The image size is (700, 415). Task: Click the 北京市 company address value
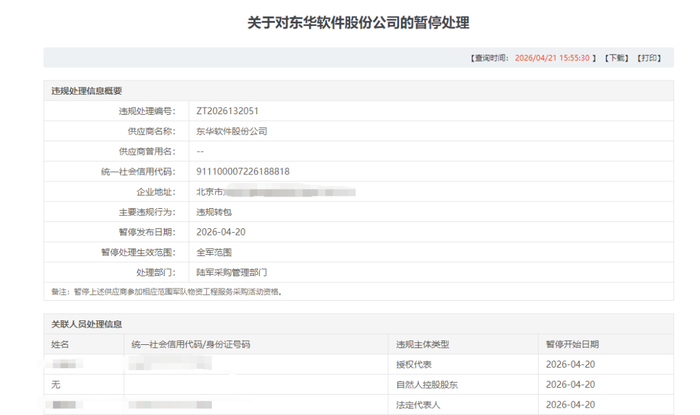click(276, 192)
